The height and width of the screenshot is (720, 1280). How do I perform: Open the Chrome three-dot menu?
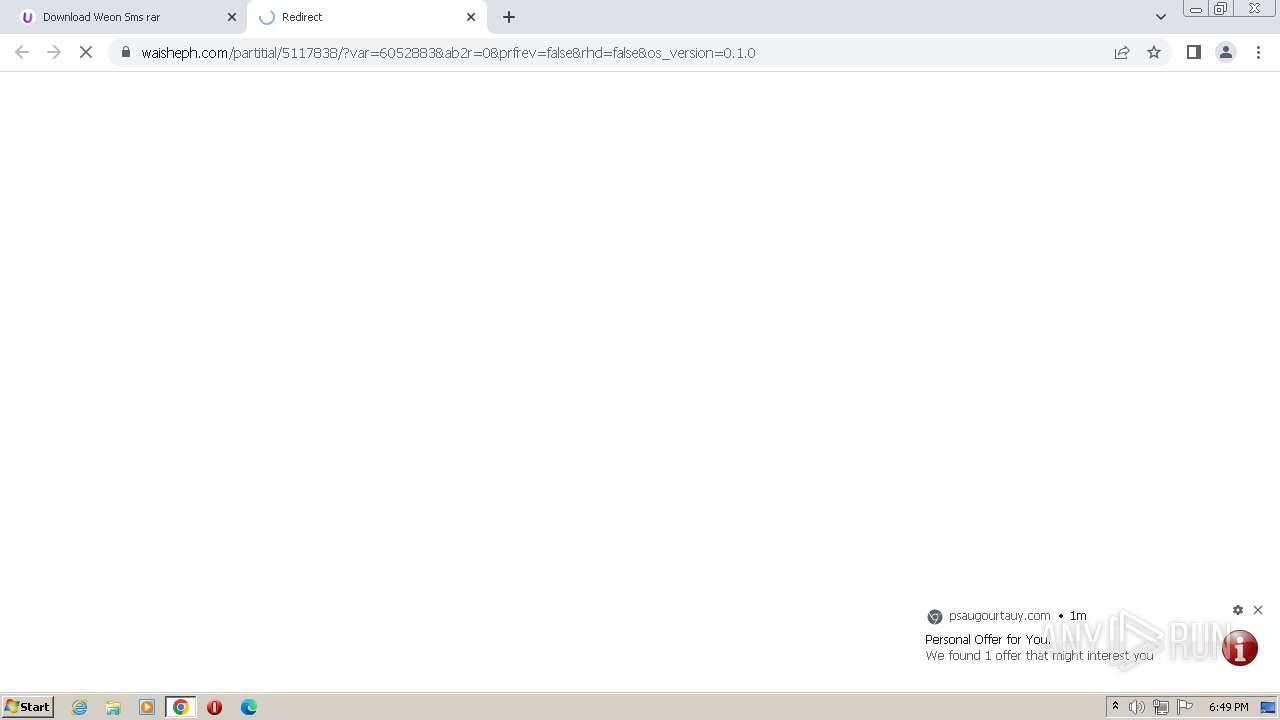coord(1258,52)
